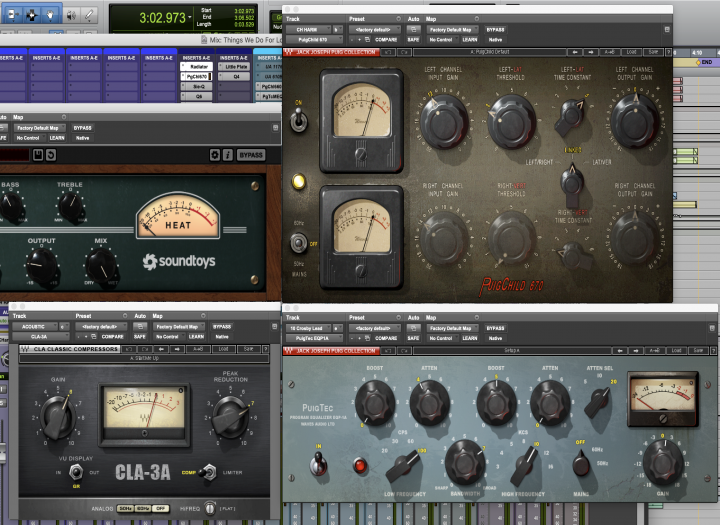720x525 pixels.
Task: Open main counter time format dropdown arrow
Action: [189, 18]
